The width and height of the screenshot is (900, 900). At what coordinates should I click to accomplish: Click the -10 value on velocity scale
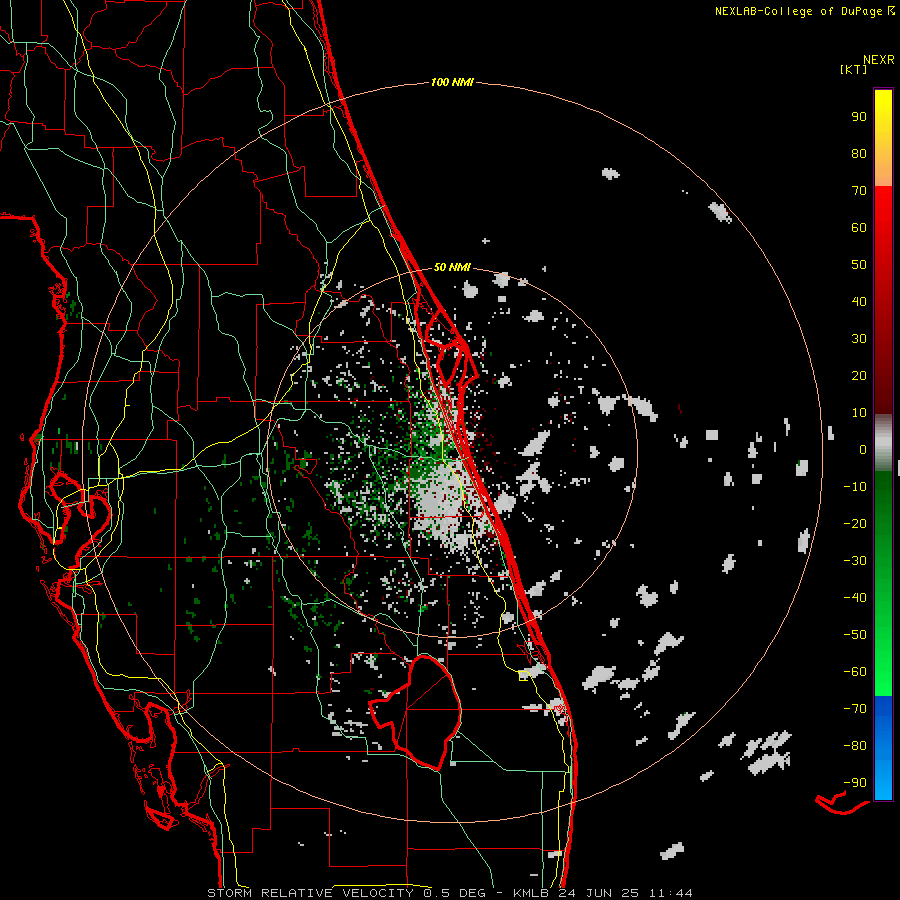[x=855, y=487]
